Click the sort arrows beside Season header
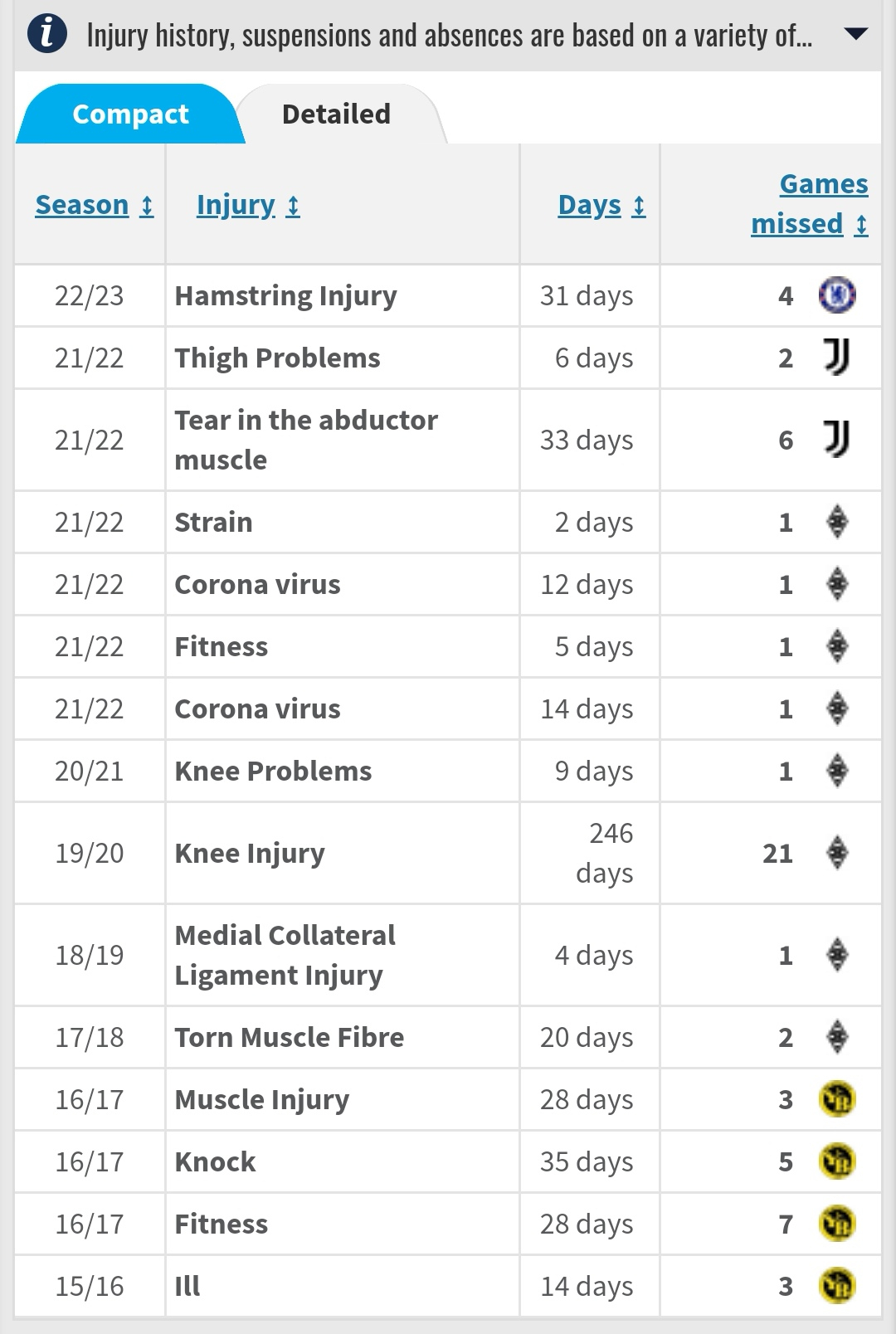Screen dimensions: 896x1334 (147, 206)
